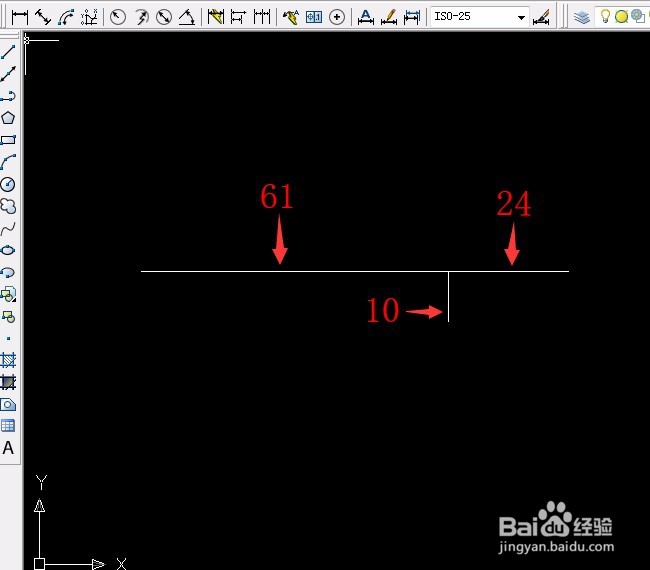This screenshot has width=650, height=570.
Task: Toggle the layer freeze sun icon
Action: point(621,17)
